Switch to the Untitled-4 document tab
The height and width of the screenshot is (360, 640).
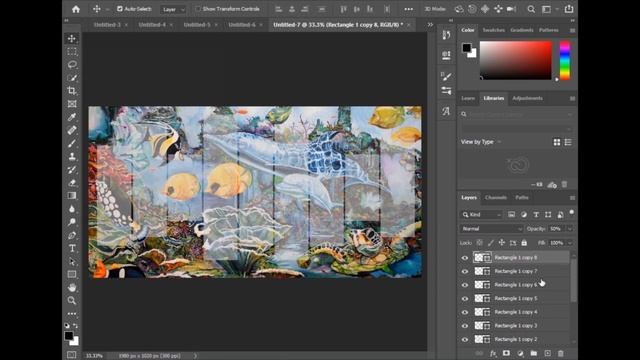point(152,25)
